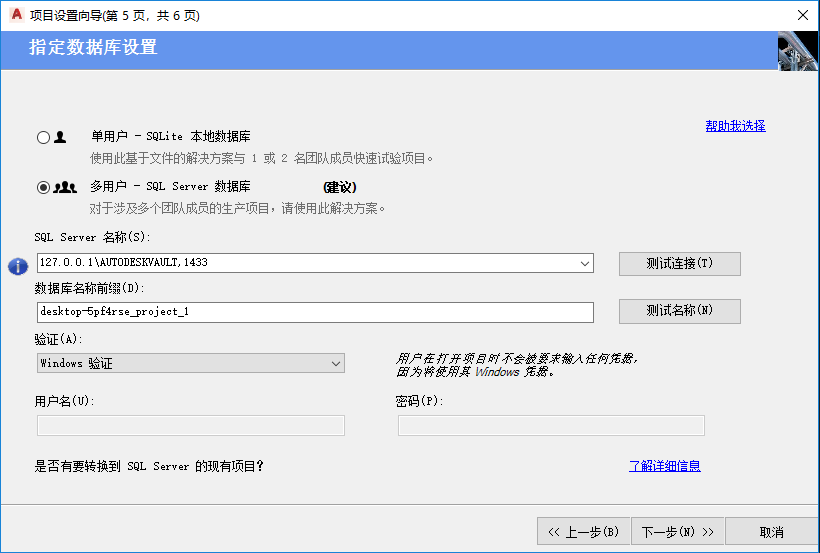
Task: Click the AutoCAD logo in title bar
Action: click(17, 15)
